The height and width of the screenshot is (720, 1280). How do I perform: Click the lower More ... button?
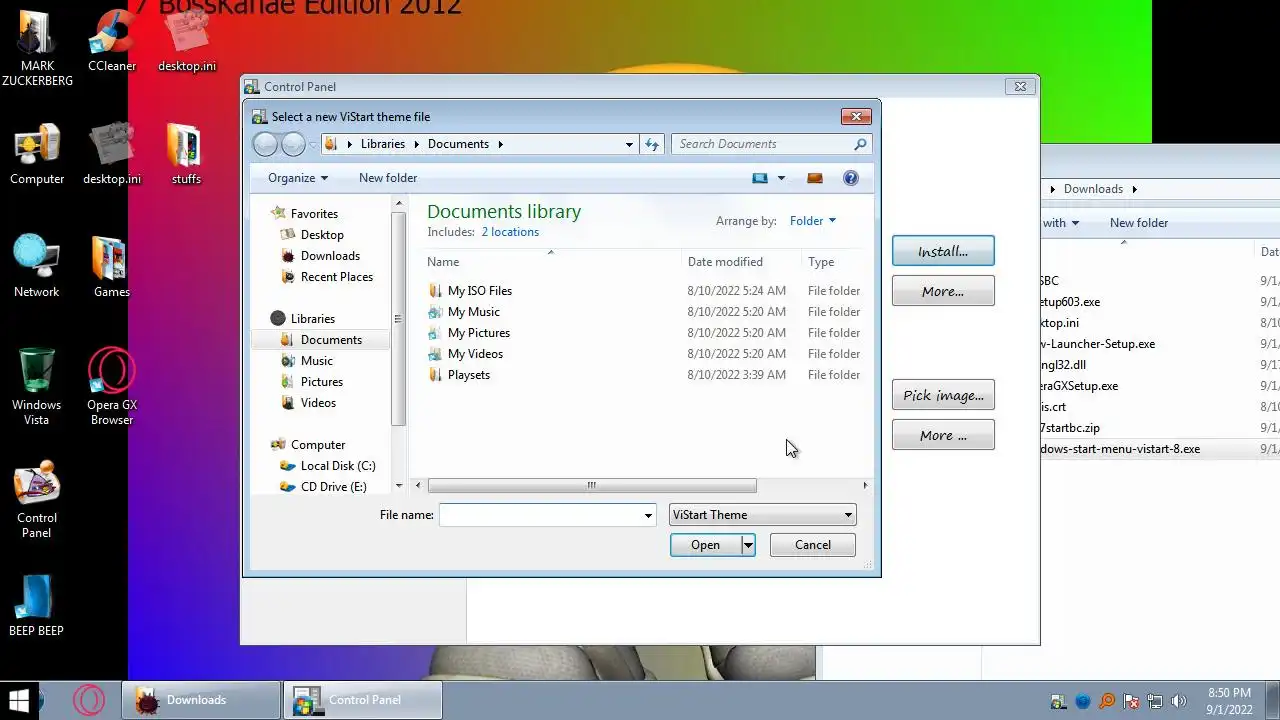tap(943, 435)
